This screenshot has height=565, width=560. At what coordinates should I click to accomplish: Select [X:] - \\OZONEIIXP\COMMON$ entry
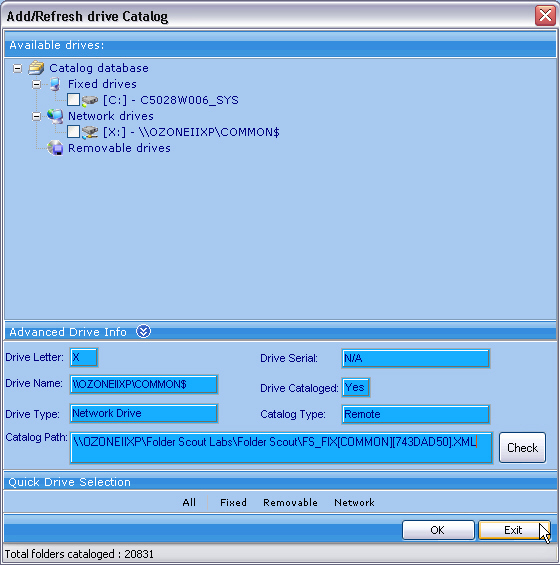click(191, 132)
